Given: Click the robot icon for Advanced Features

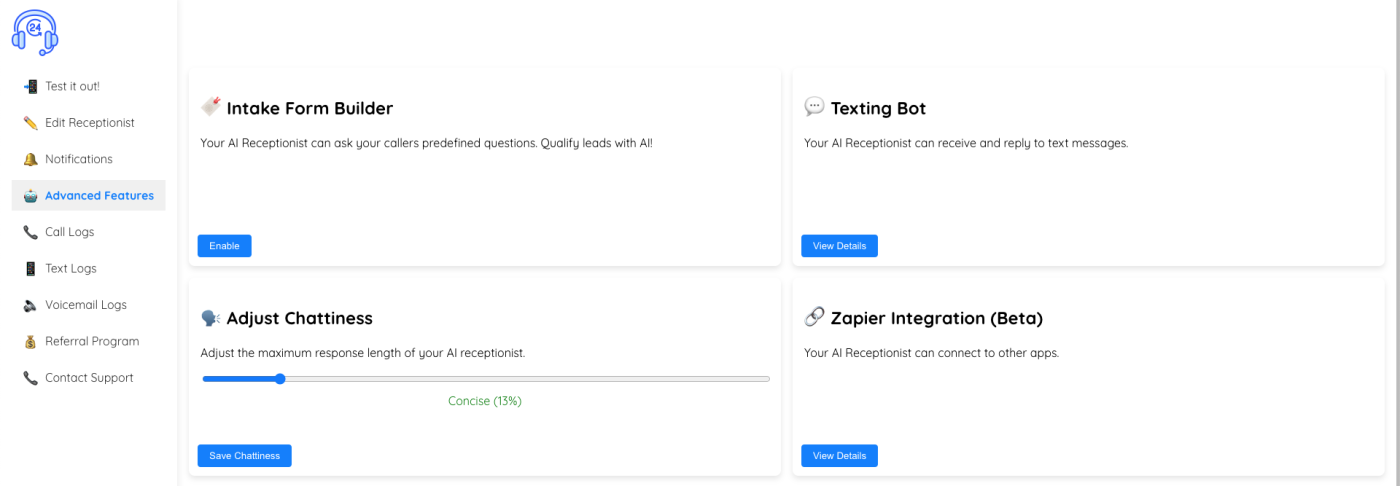Looking at the screenshot, I should click(x=30, y=196).
